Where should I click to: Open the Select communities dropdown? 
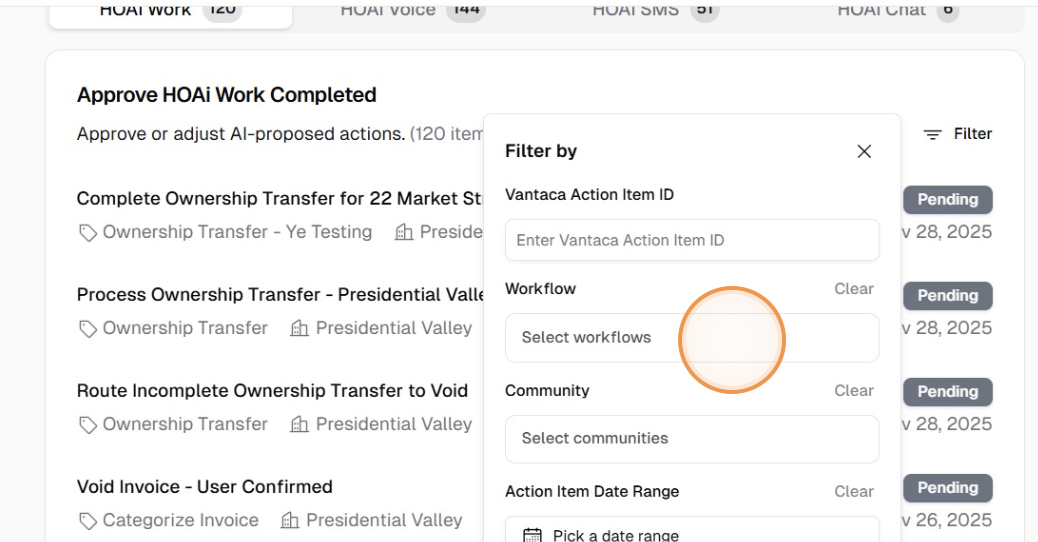tap(692, 439)
